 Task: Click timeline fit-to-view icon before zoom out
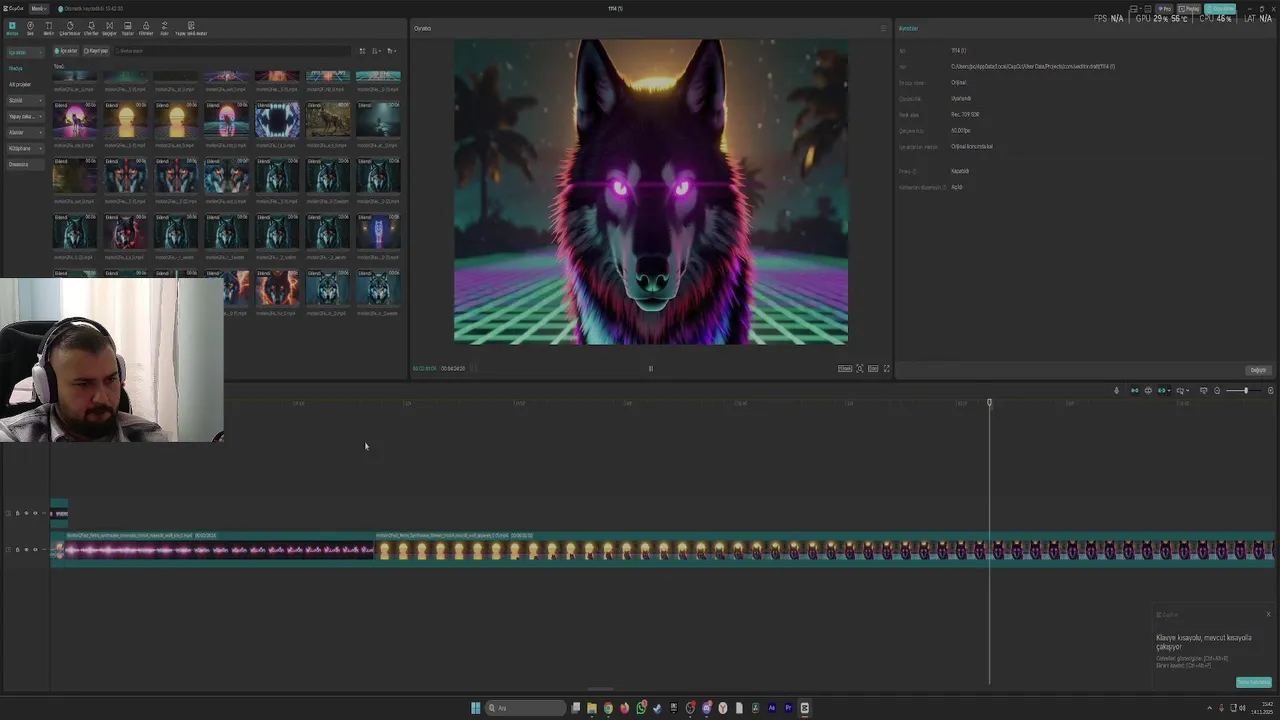[x=1203, y=390]
